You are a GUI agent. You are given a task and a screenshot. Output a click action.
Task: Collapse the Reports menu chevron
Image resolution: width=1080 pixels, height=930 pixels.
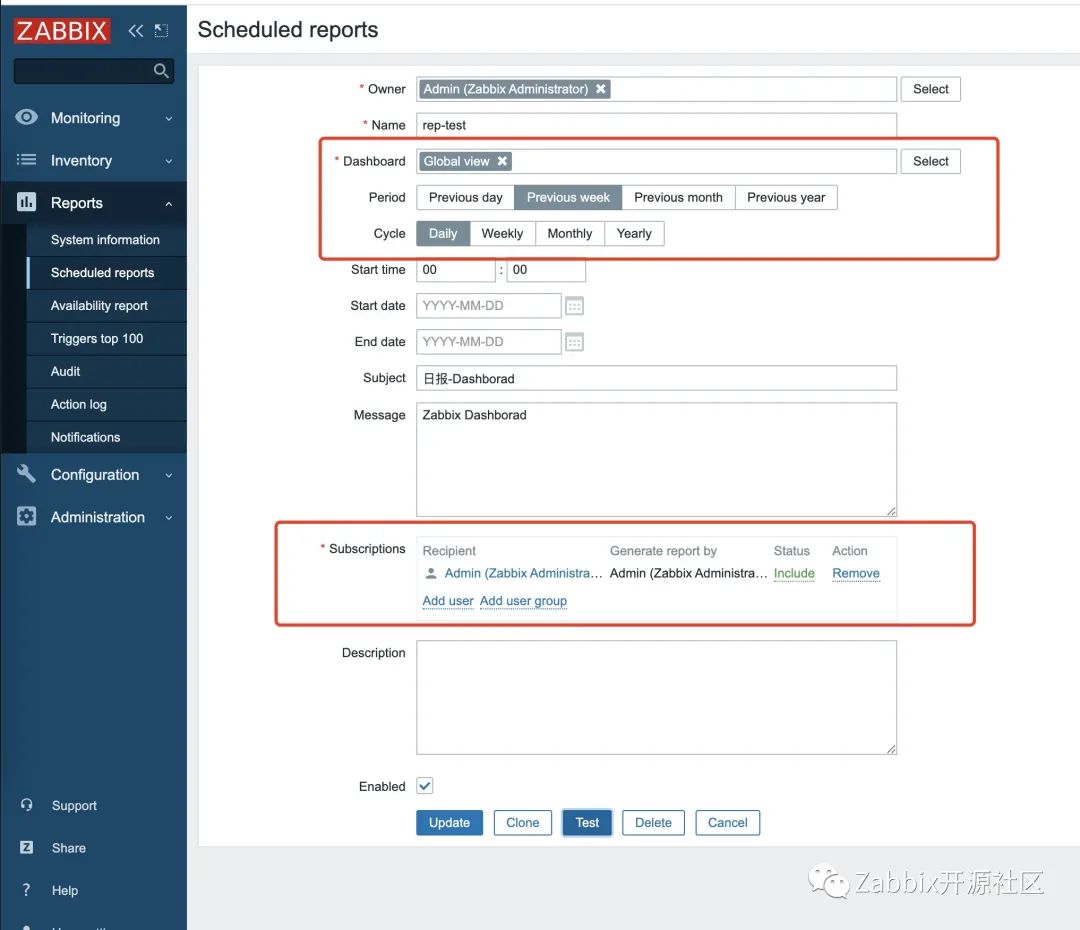(169, 204)
